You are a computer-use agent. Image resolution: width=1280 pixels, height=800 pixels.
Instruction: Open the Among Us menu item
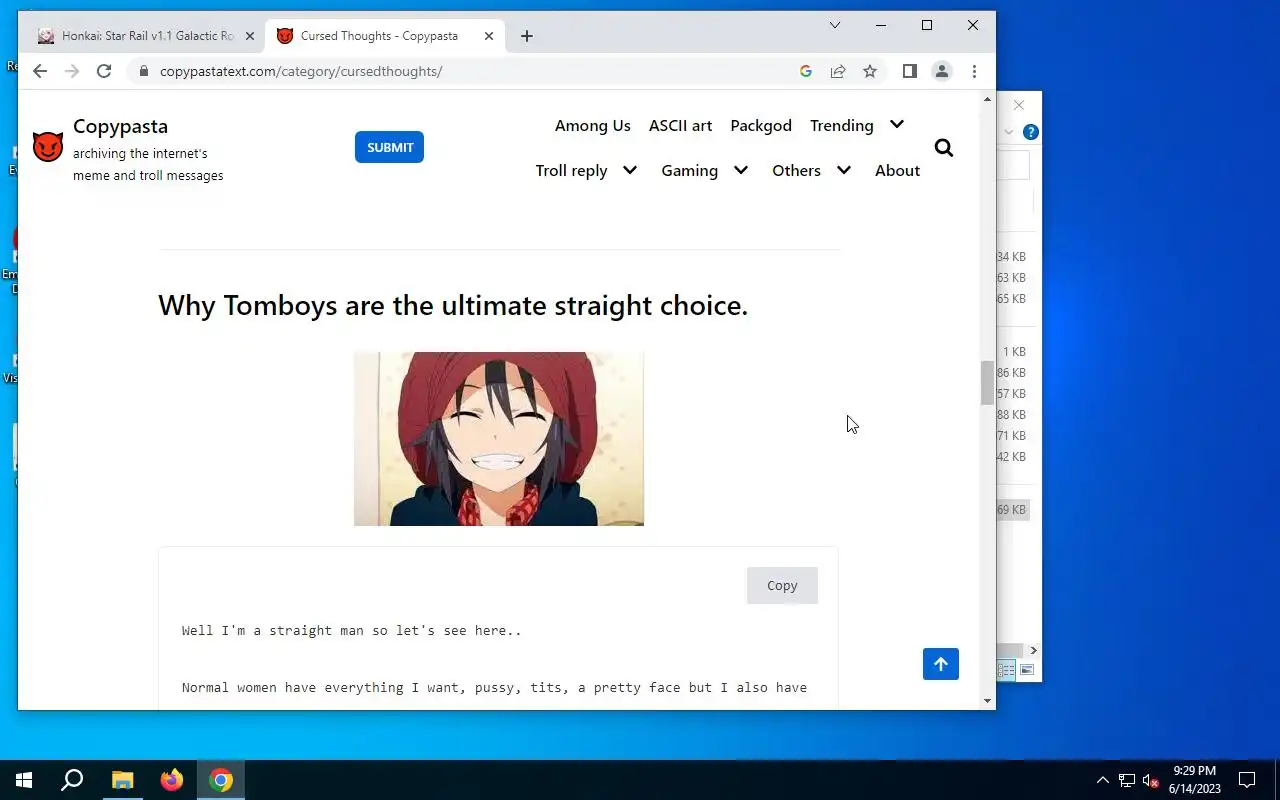tap(593, 125)
